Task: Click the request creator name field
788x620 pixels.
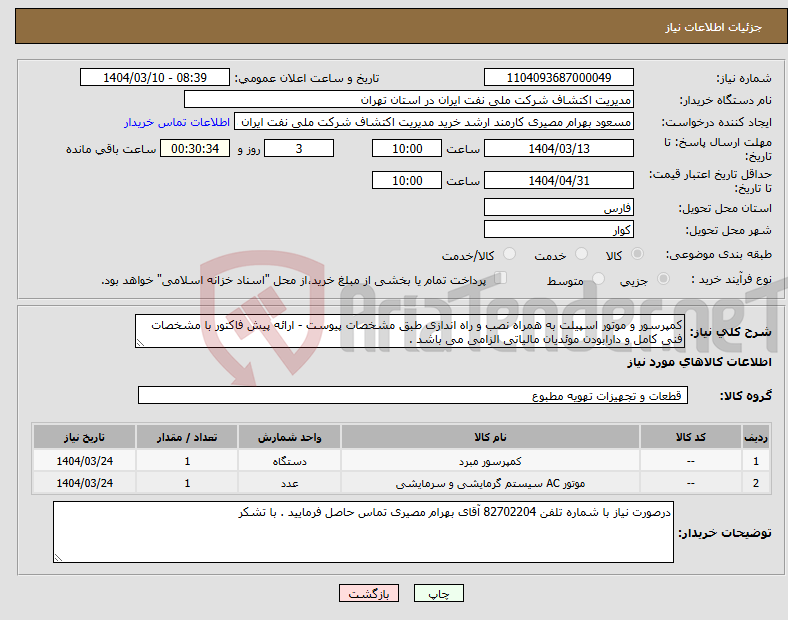Action: 434,122
